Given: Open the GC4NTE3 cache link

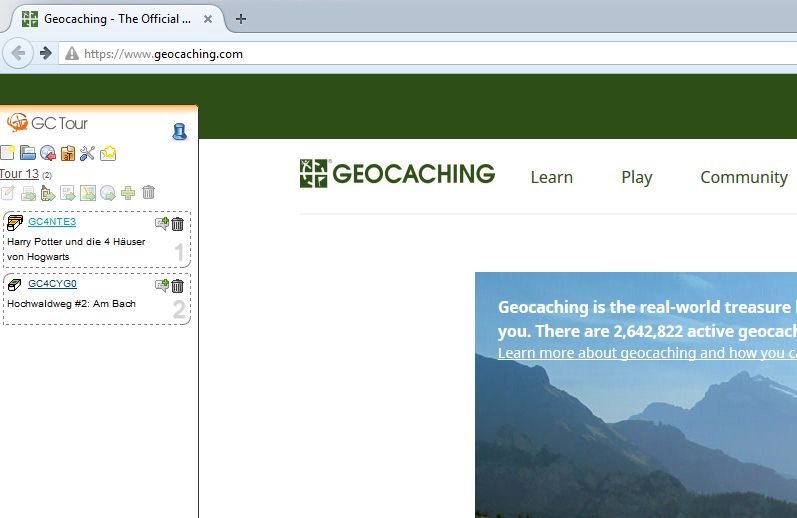Looking at the screenshot, I should (52, 222).
